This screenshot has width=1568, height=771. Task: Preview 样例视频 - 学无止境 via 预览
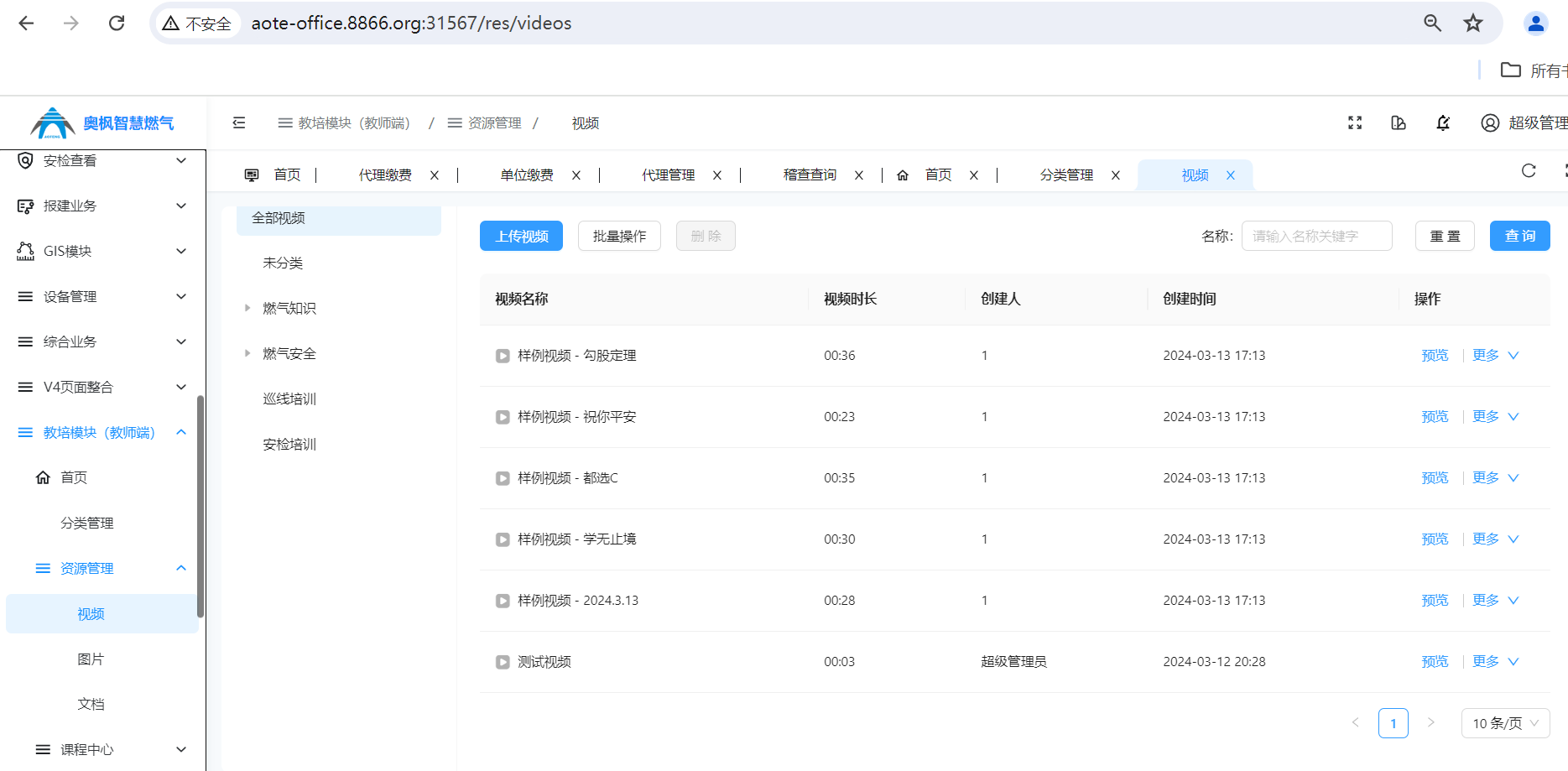click(x=1435, y=539)
